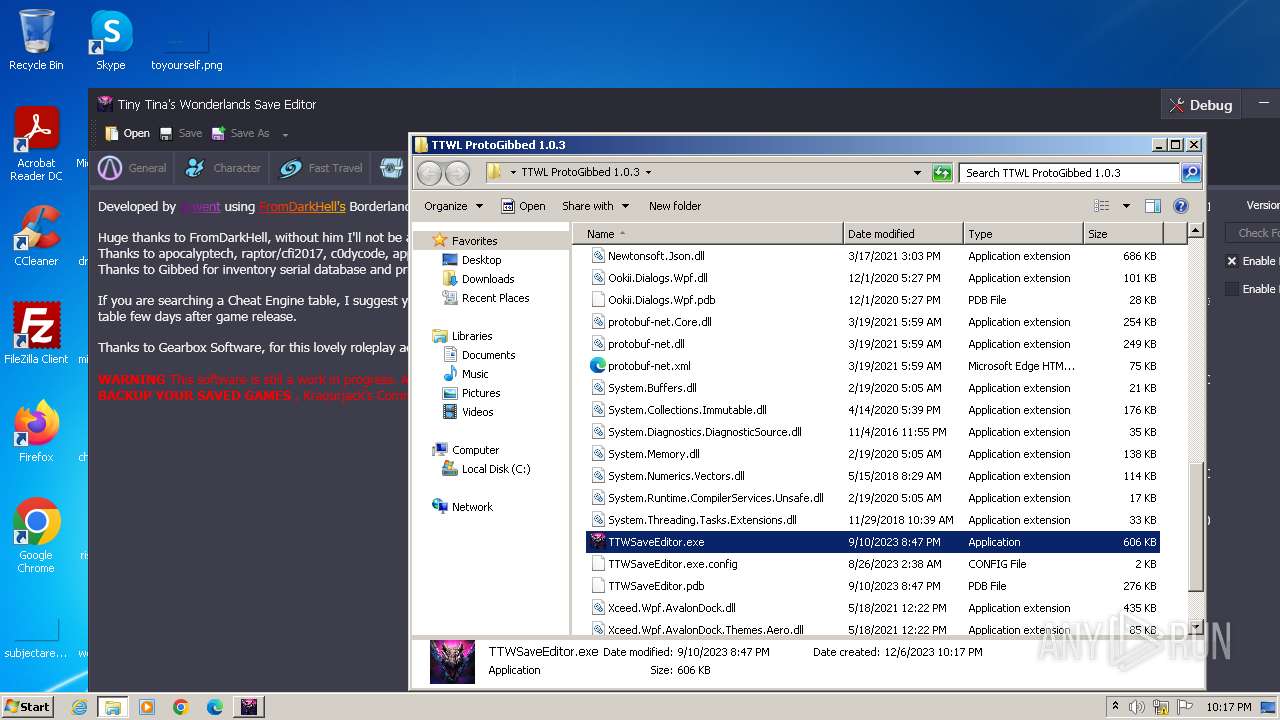Refresh the folder with green arrows icon

click(x=942, y=173)
